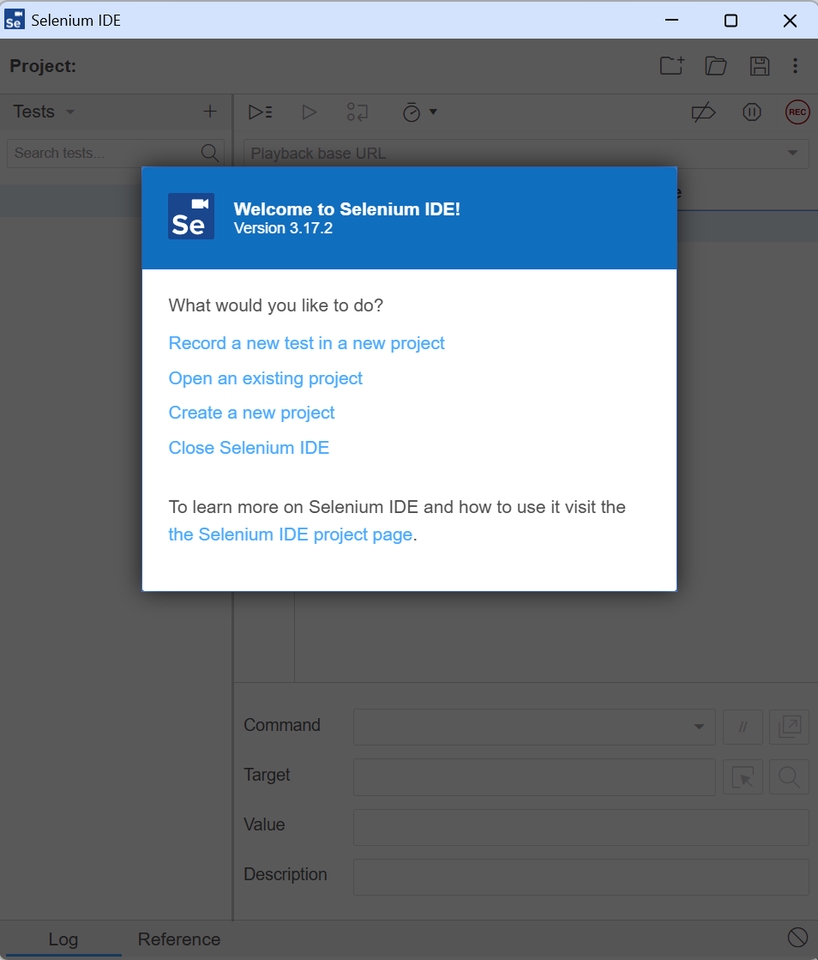Click the create new project folder icon
Screen dimensions: 818x960
[x=672, y=66]
